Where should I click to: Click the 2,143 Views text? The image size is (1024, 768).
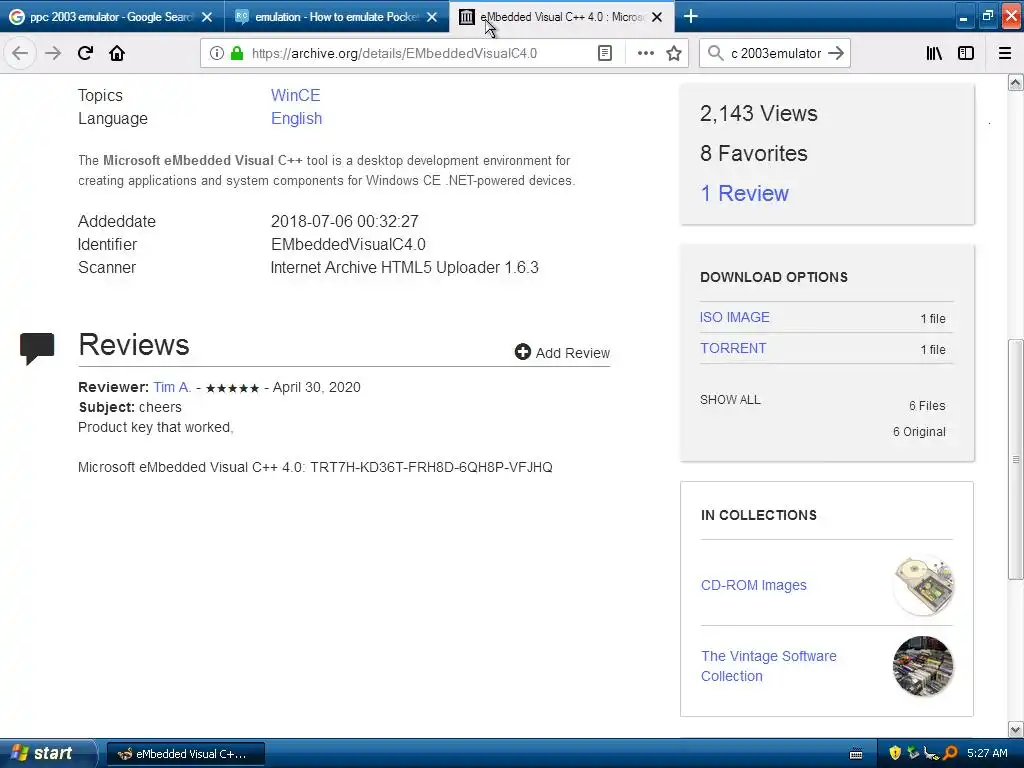[759, 114]
